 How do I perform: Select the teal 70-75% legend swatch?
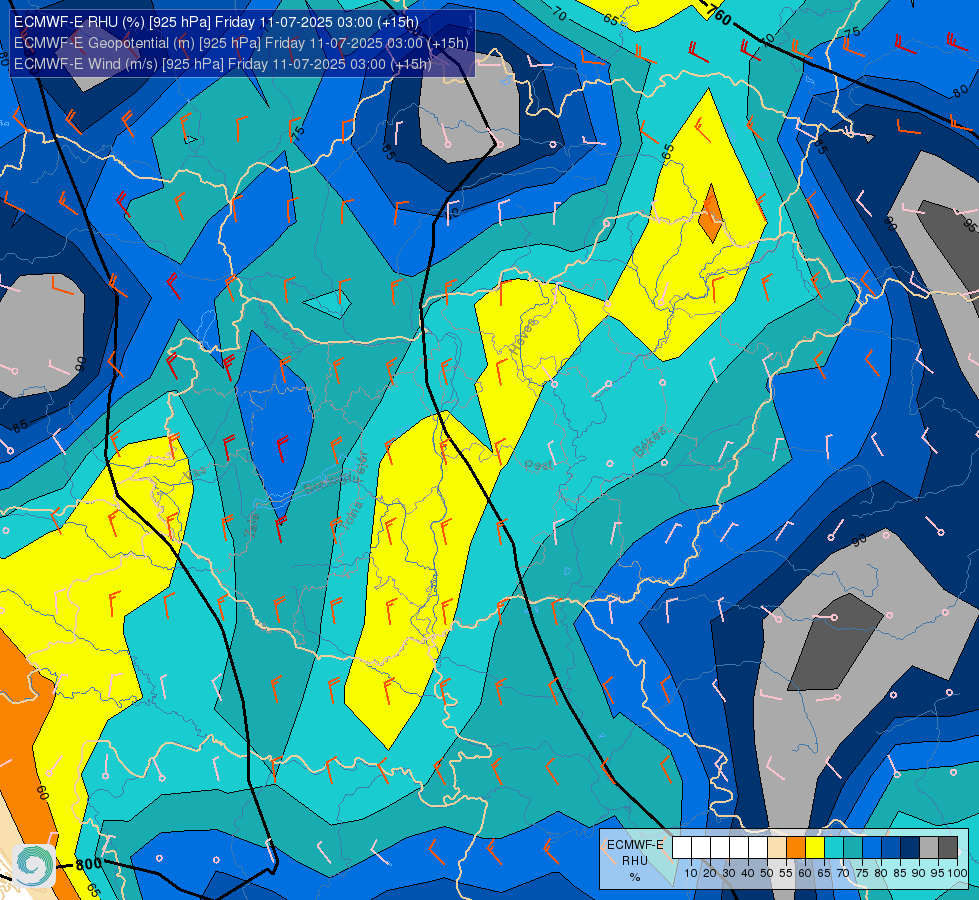click(x=853, y=848)
